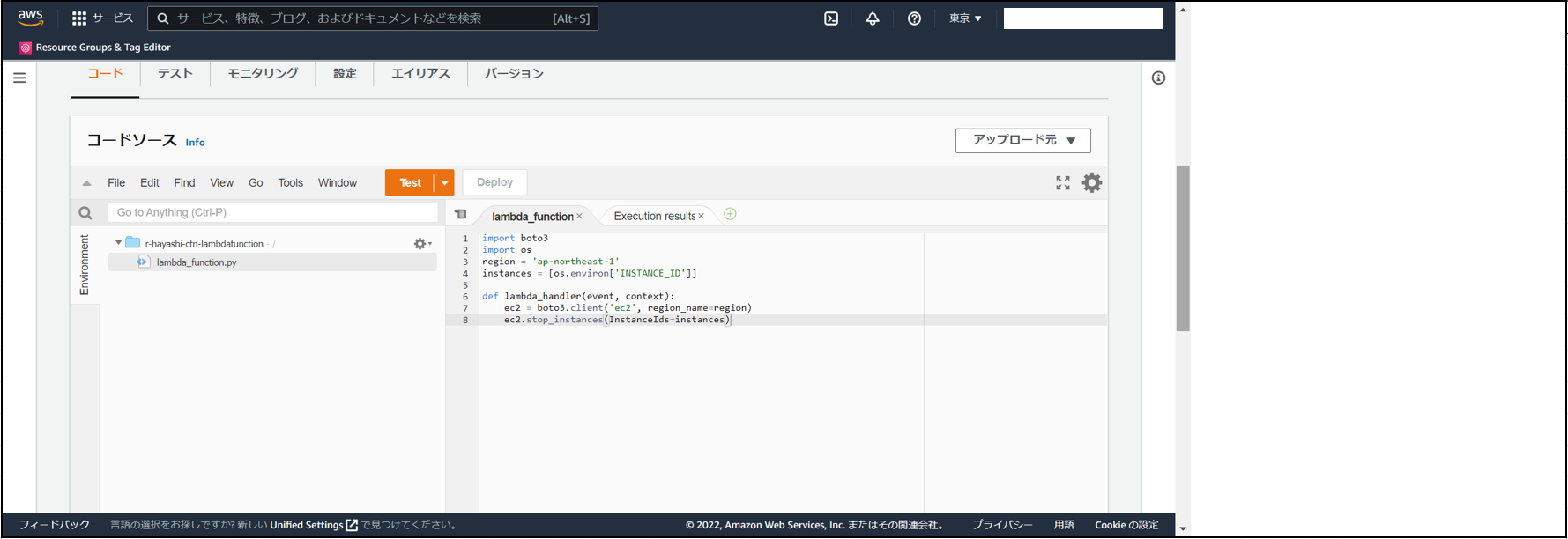
Task: Open the Edit menu
Action: click(150, 182)
